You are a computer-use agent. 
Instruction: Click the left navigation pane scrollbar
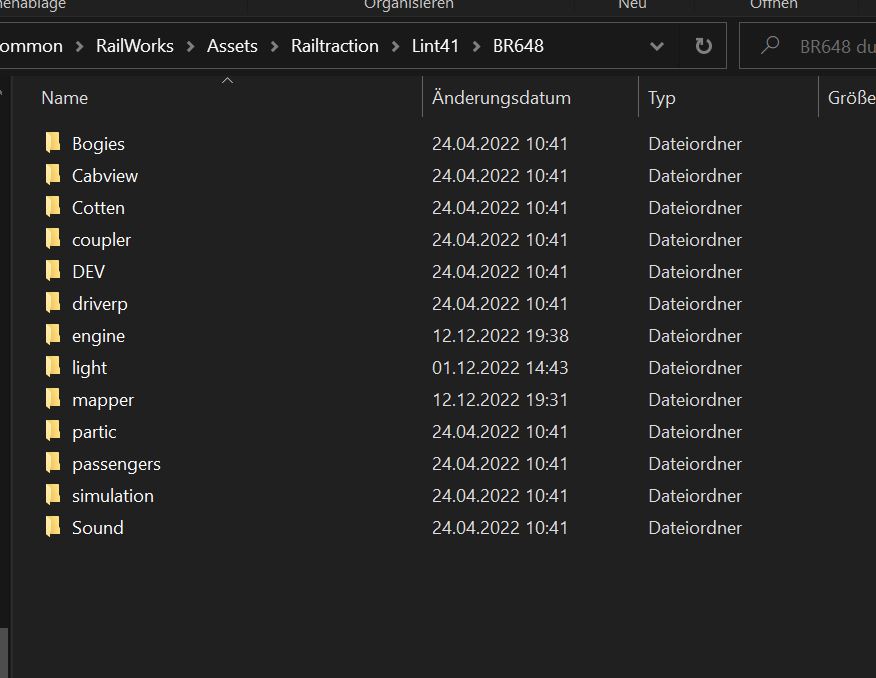coord(4,650)
